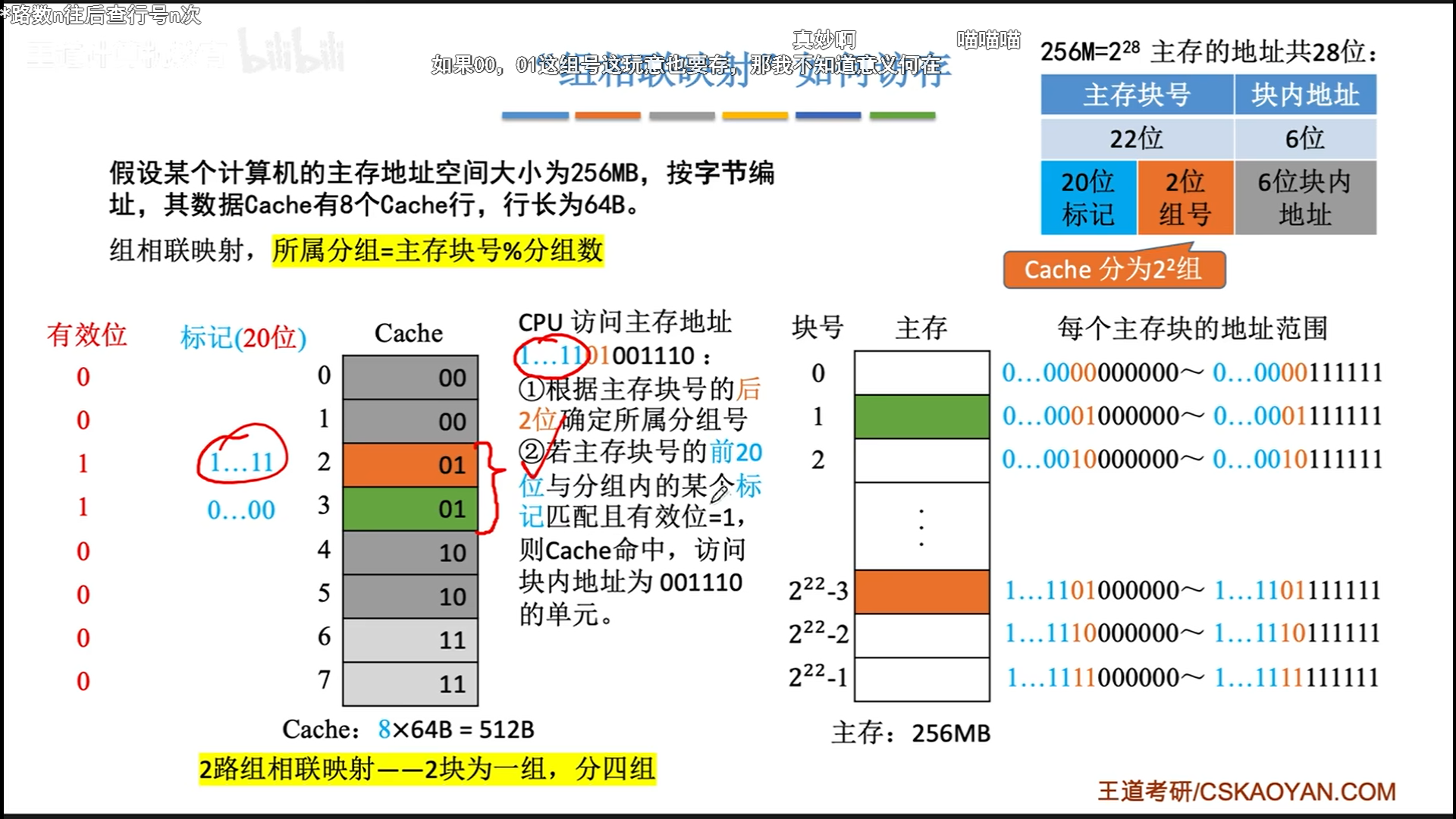Click the 主存块号 table header
1456x819 pixels.
(x=1136, y=95)
